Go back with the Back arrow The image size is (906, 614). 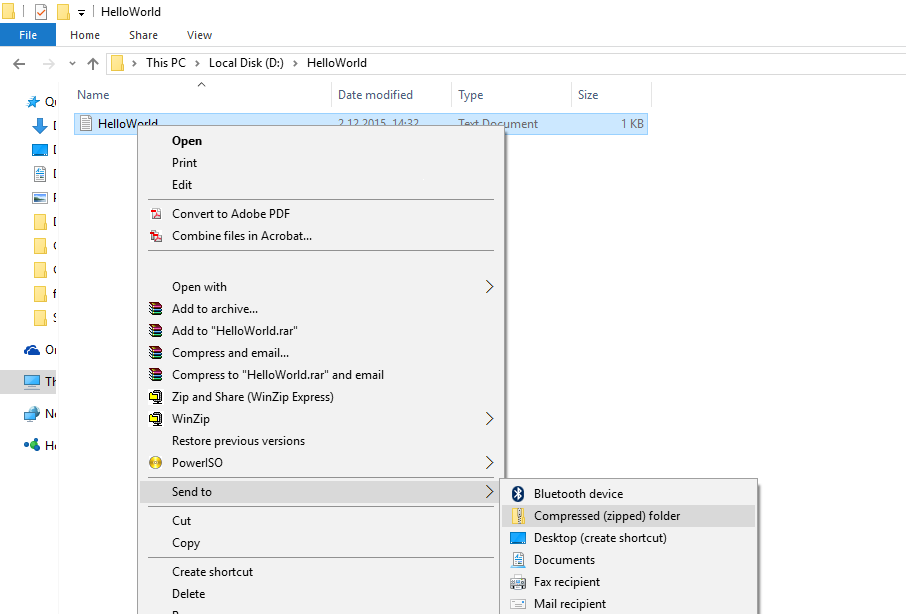[x=19, y=64]
